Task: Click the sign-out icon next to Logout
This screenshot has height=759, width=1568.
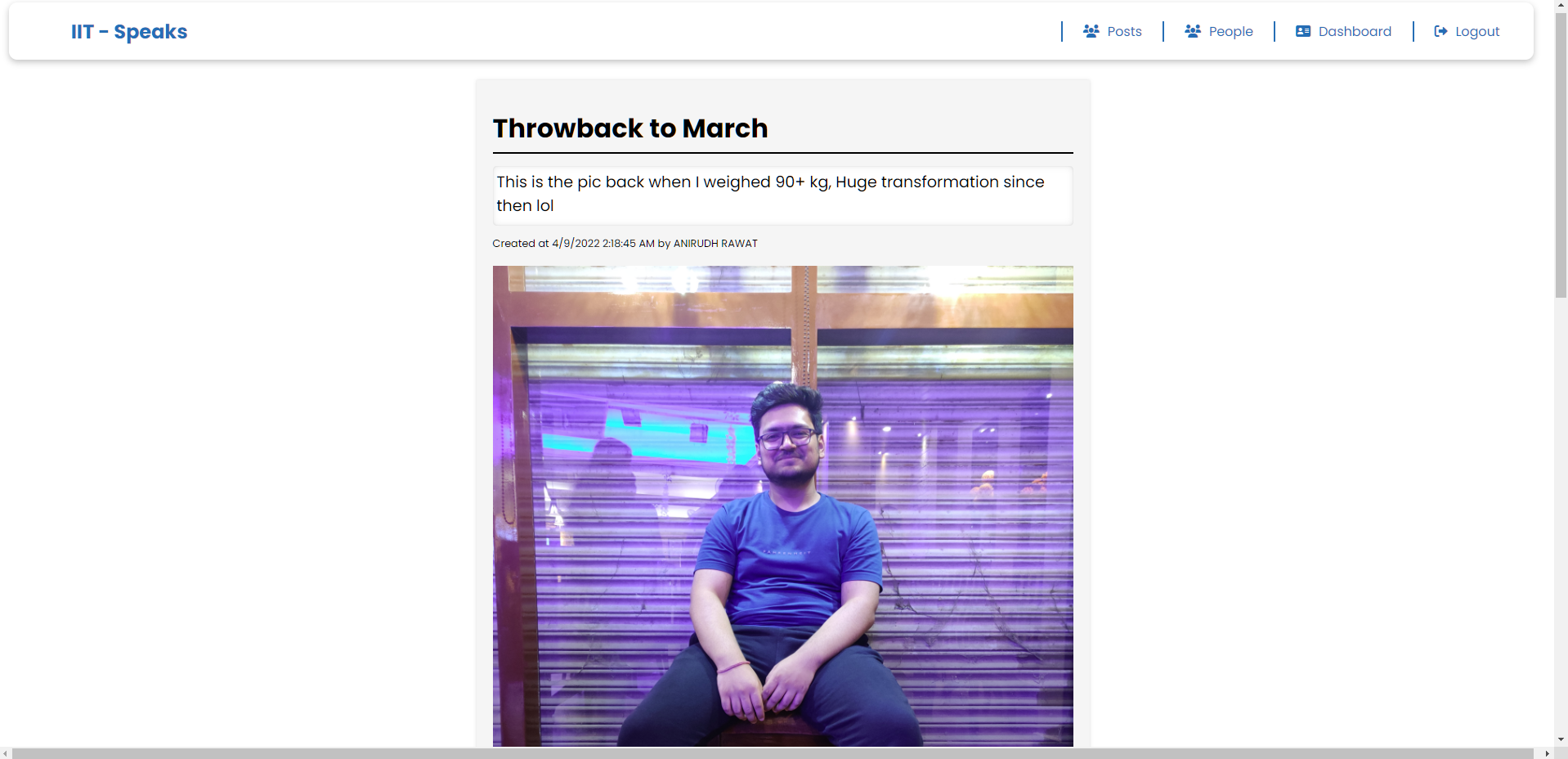Action: click(x=1440, y=31)
